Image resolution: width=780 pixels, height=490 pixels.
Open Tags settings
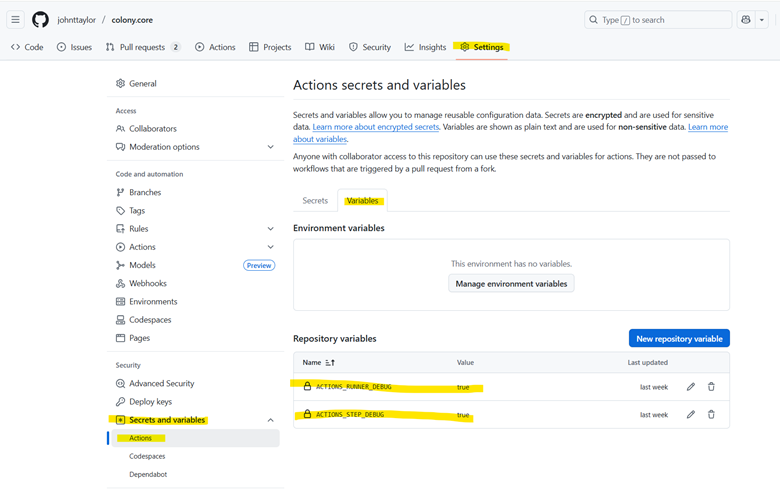[x=130, y=210]
